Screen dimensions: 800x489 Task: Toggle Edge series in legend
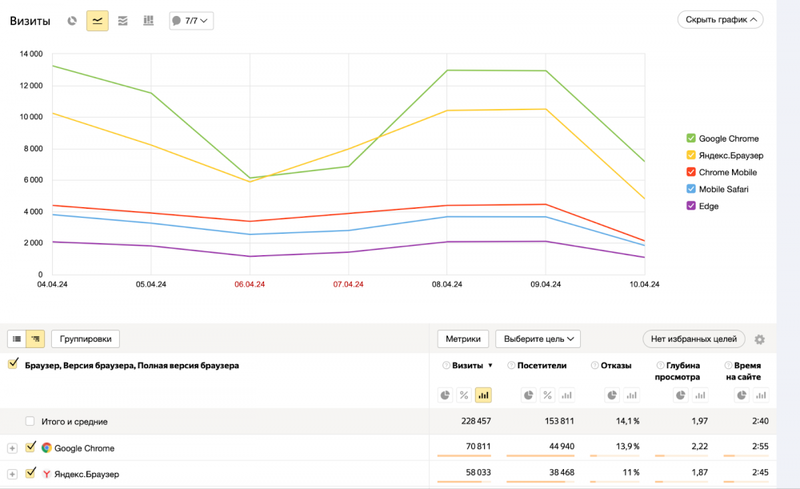click(x=691, y=206)
